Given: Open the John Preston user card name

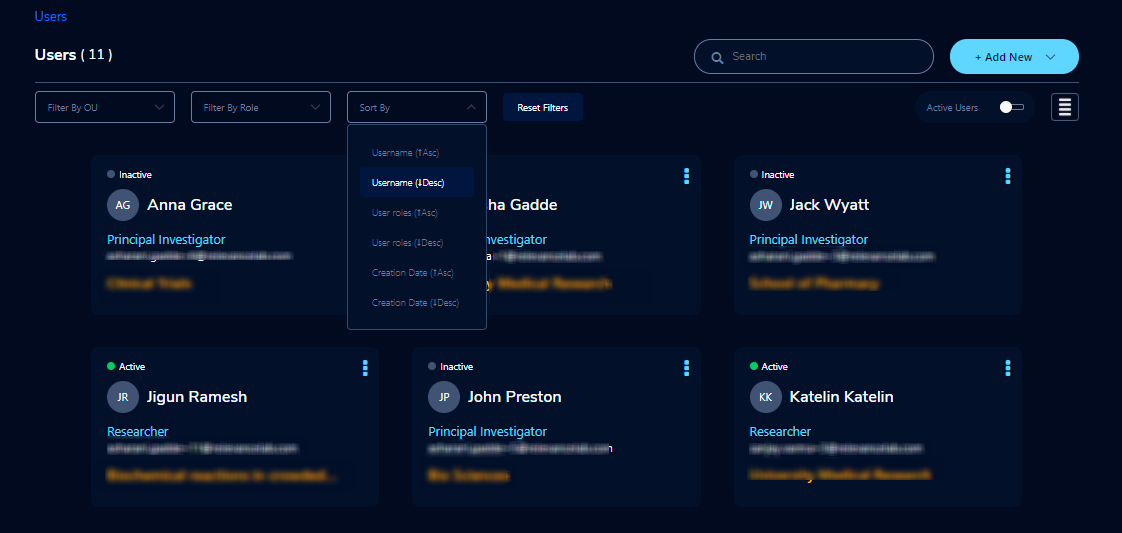Looking at the screenshot, I should (514, 396).
